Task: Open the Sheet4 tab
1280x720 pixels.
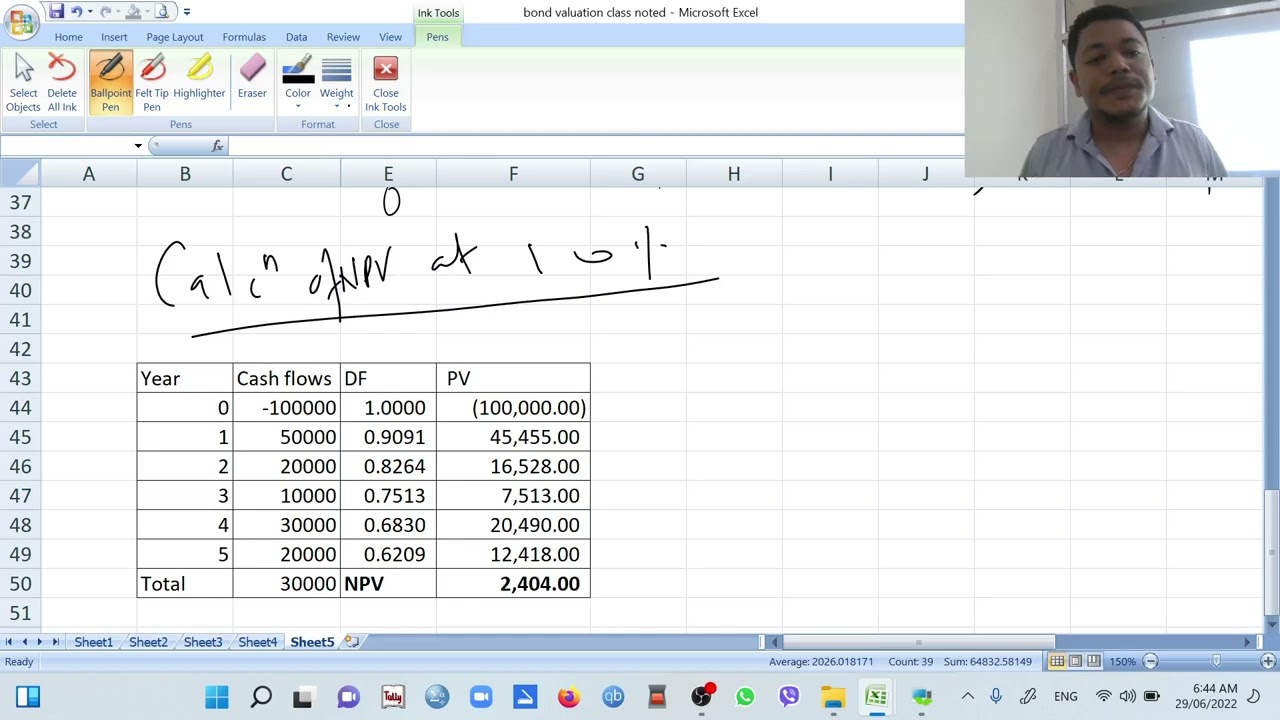Action: [x=257, y=642]
